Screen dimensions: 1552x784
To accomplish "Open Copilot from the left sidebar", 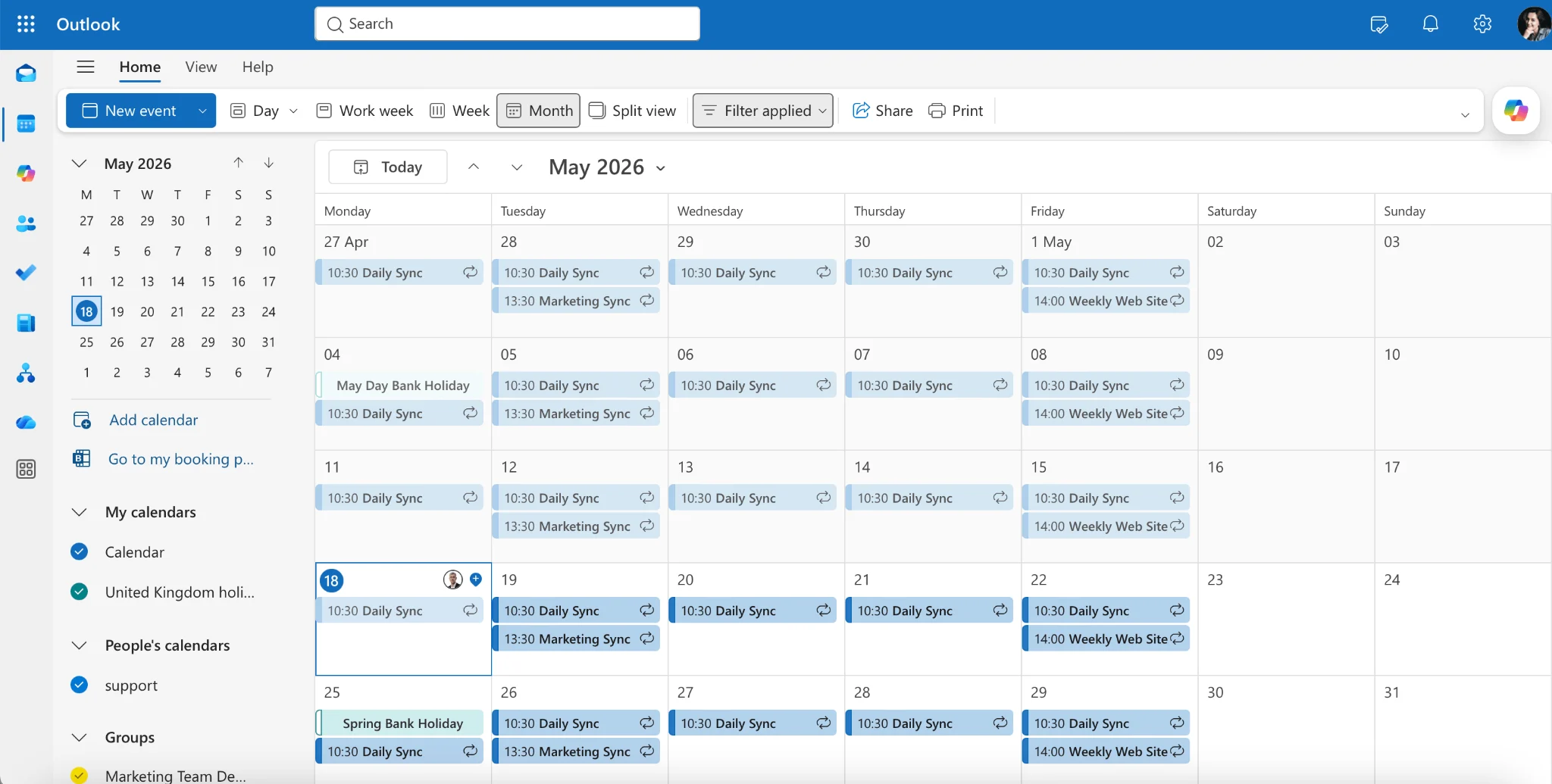I will coord(26,173).
